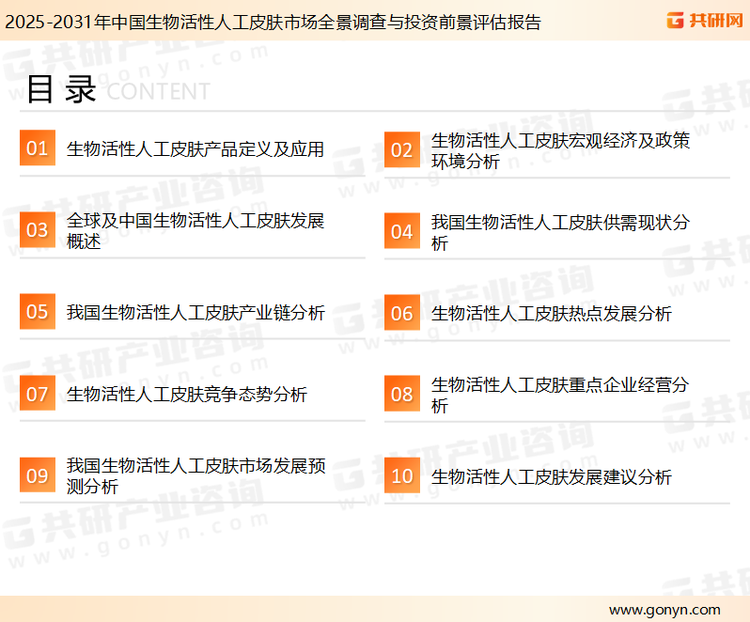Open chapter 全球及中国生物活性人工皮肤发展概述
The width and height of the screenshot is (750, 622).
point(195,231)
